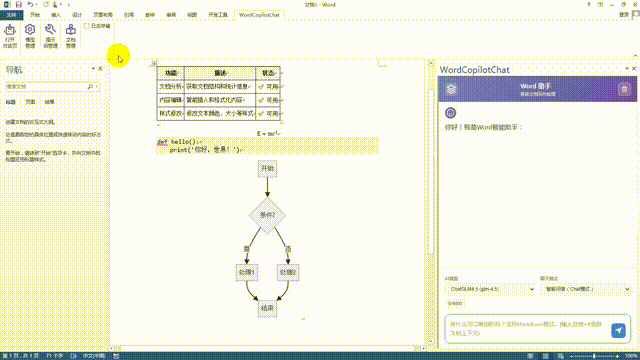Switch to the Design ribbon tab
The image size is (640, 360).
coord(77,15)
